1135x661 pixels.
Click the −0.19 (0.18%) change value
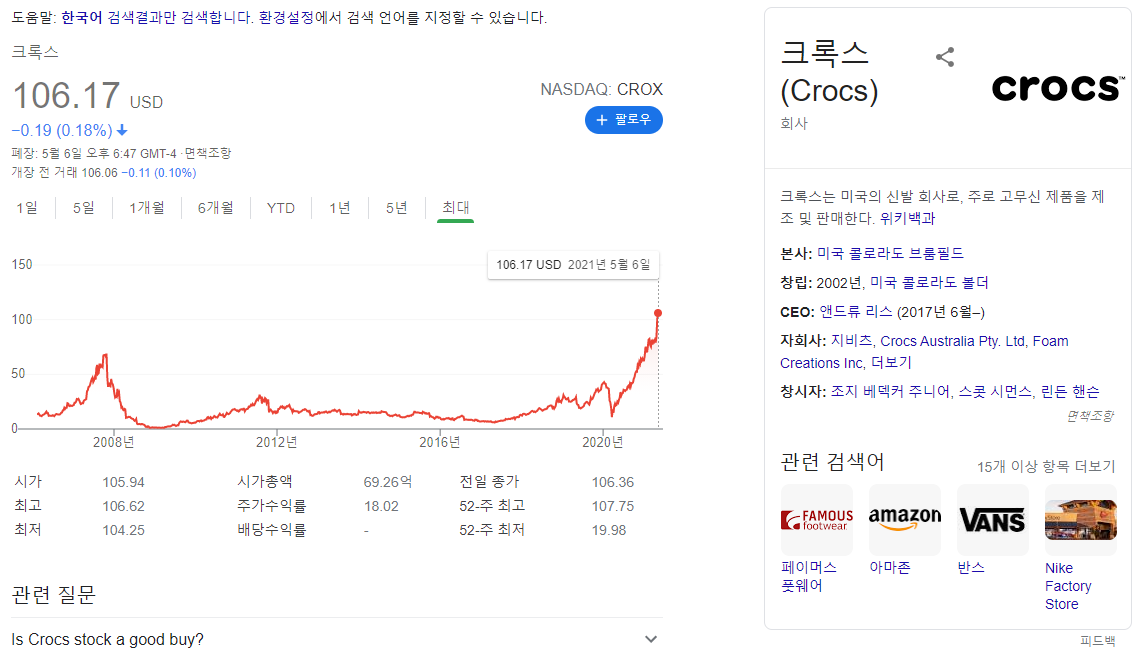[69, 130]
